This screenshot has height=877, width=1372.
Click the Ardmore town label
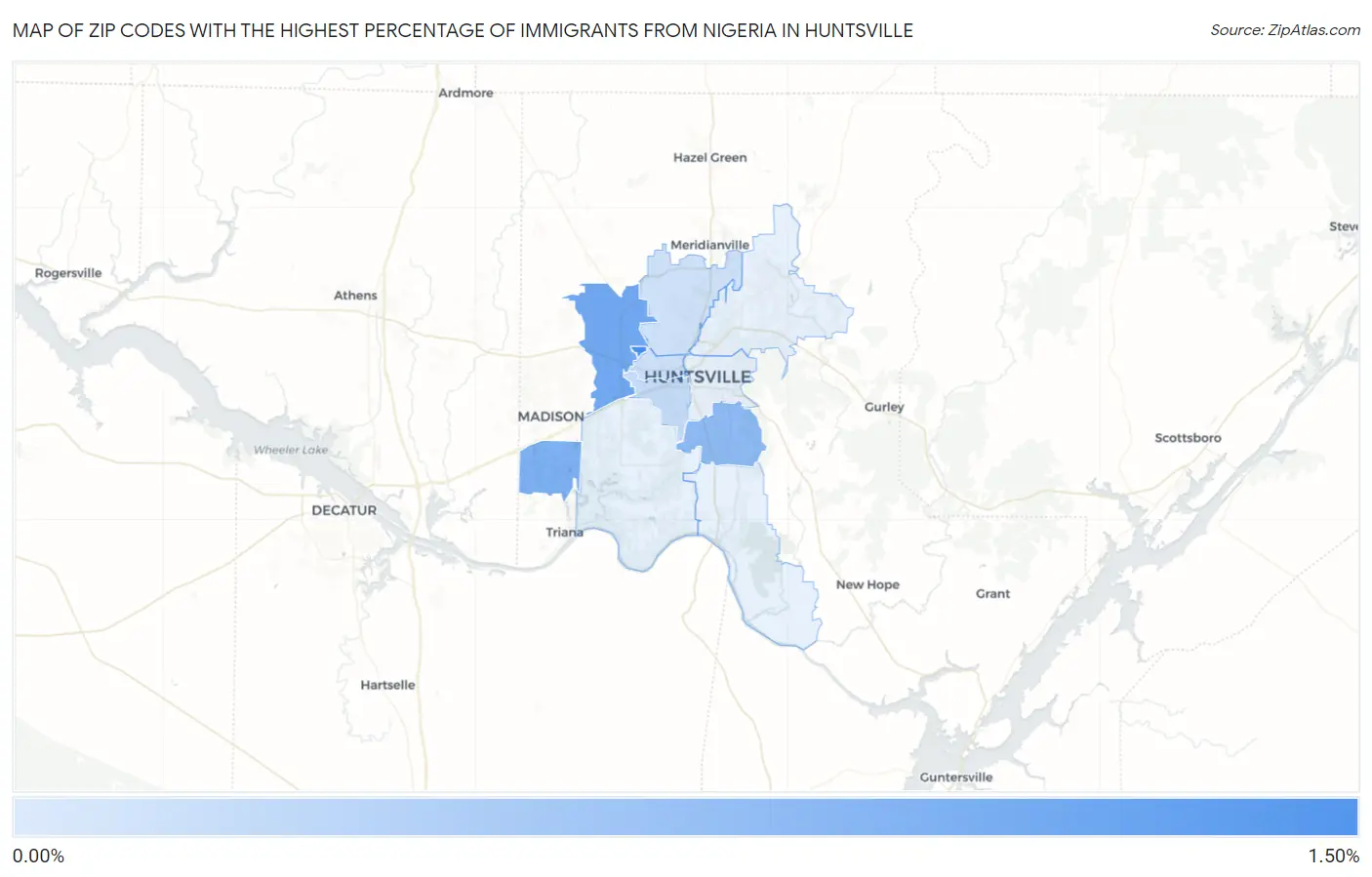[465, 93]
